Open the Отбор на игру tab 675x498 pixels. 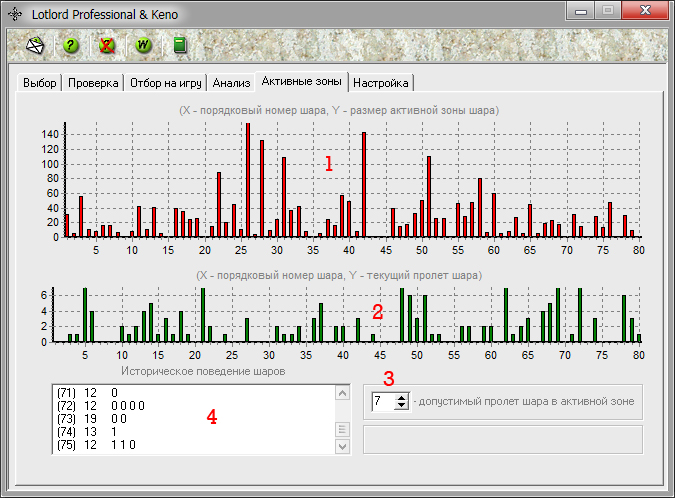click(x=166, y=83)
